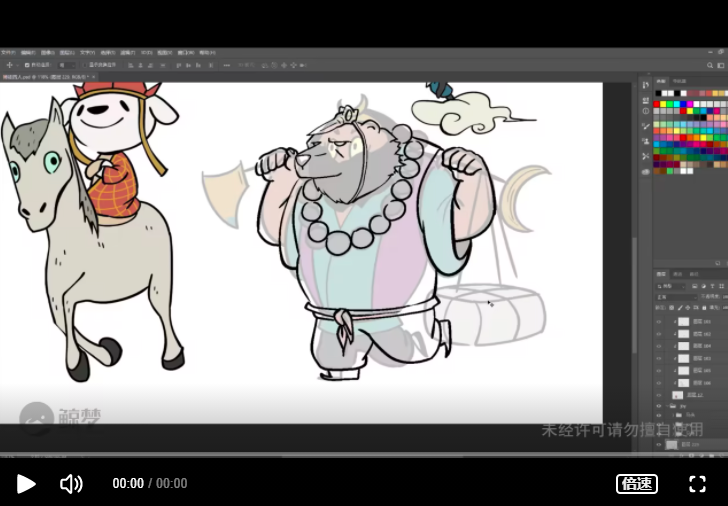The height and width of the screenshot is (506, 728).
Task: Click type layer filter T icon
Action: pos(712,286)
